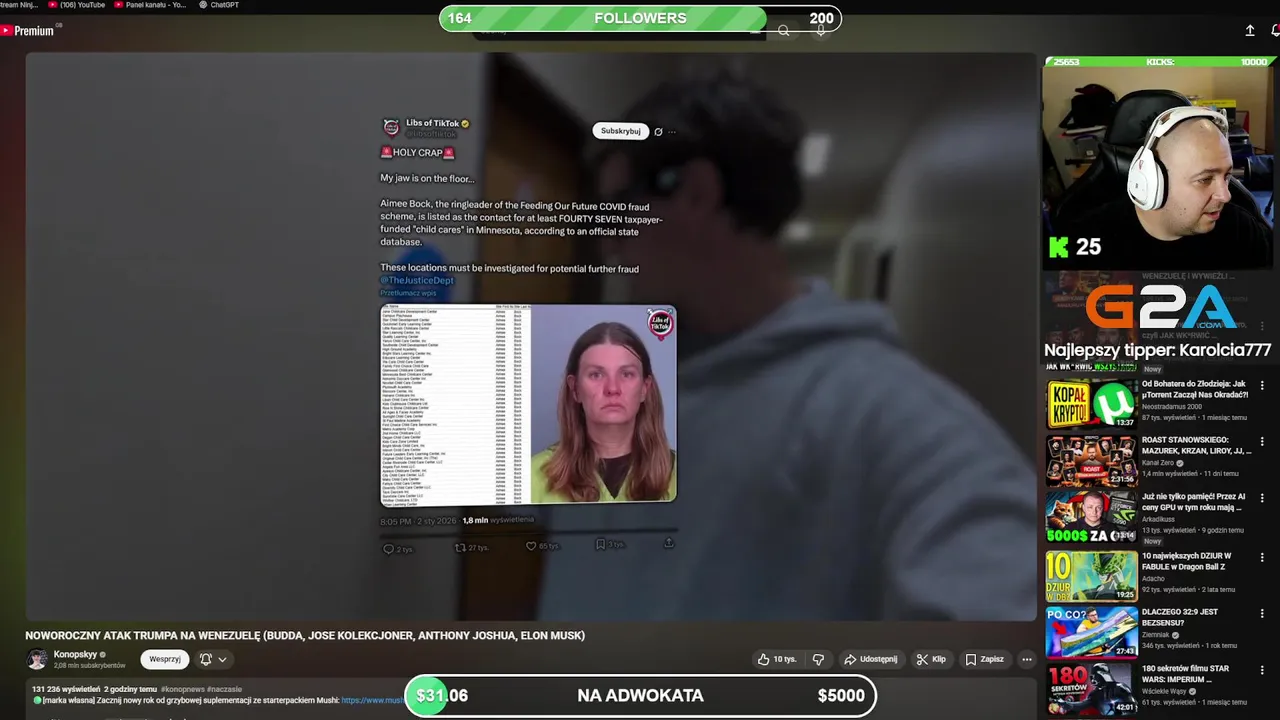
Task: Activate the voice search microphone icon
Action: [x=821, y=31]
